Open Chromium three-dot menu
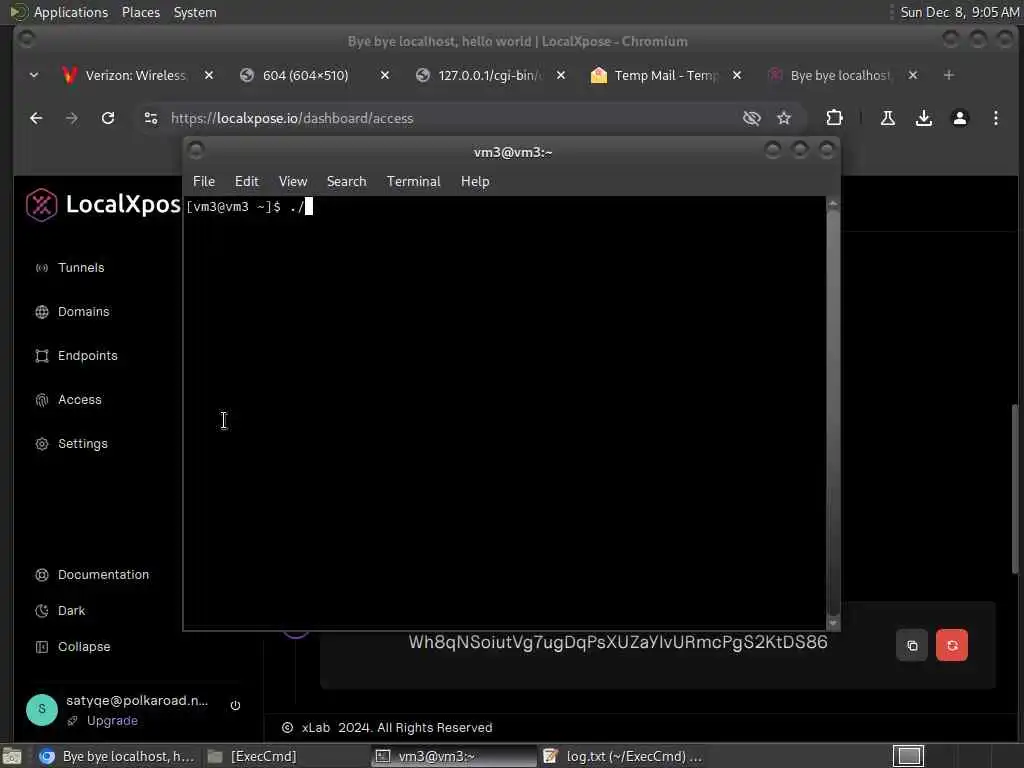Viewport: 1024px width, 768px height. click(995, 118)
